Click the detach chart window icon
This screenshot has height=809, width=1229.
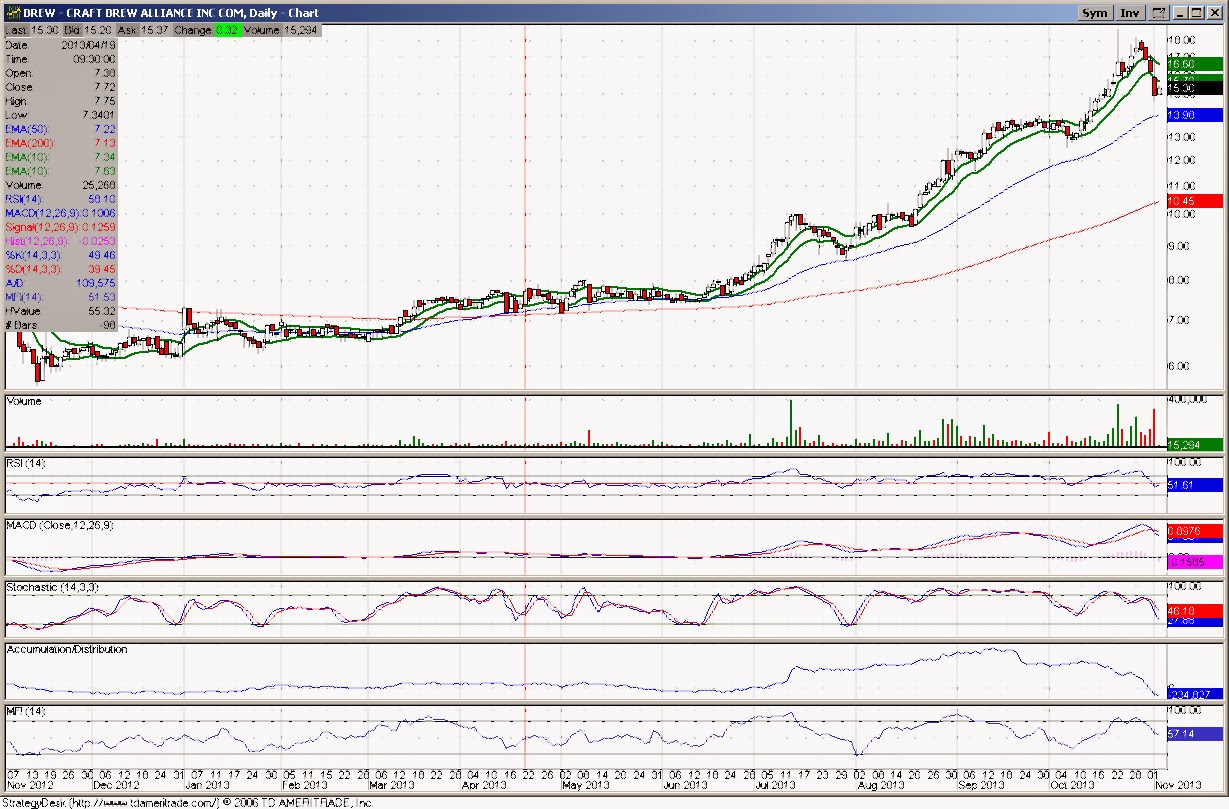click(x=1159, y=13)
